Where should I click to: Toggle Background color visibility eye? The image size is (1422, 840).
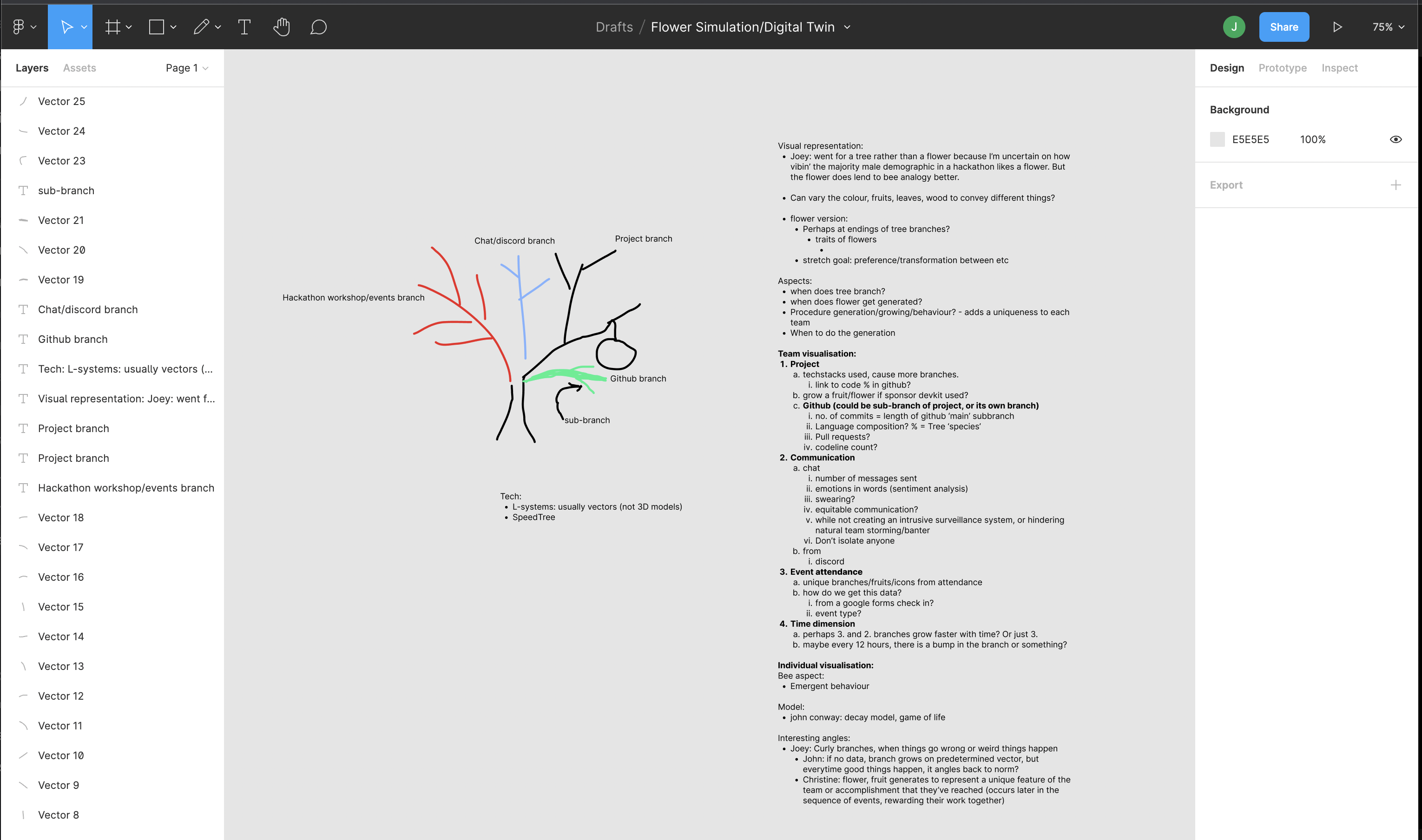(x=1396, y=139)
